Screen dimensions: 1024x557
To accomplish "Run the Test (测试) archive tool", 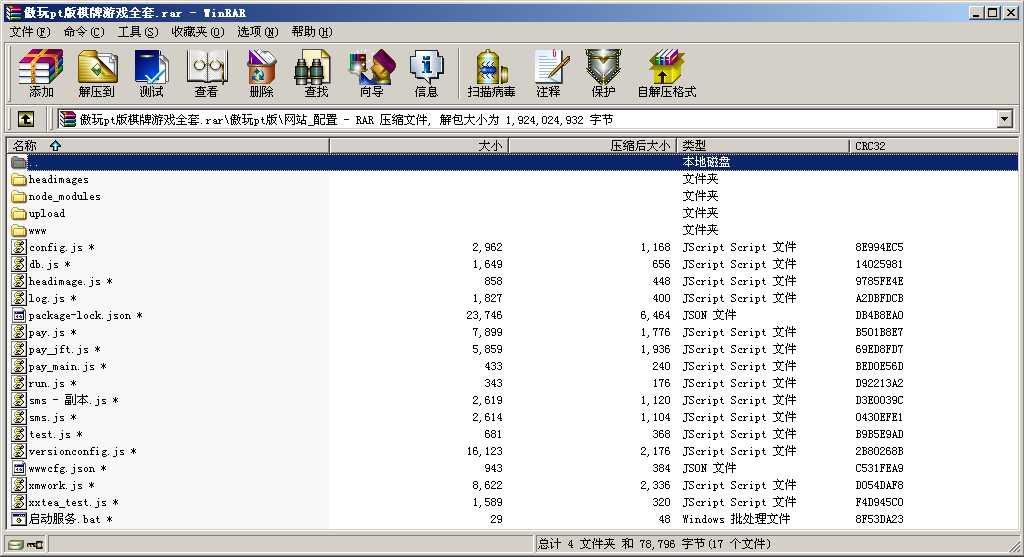I will [x=152, y=72].
